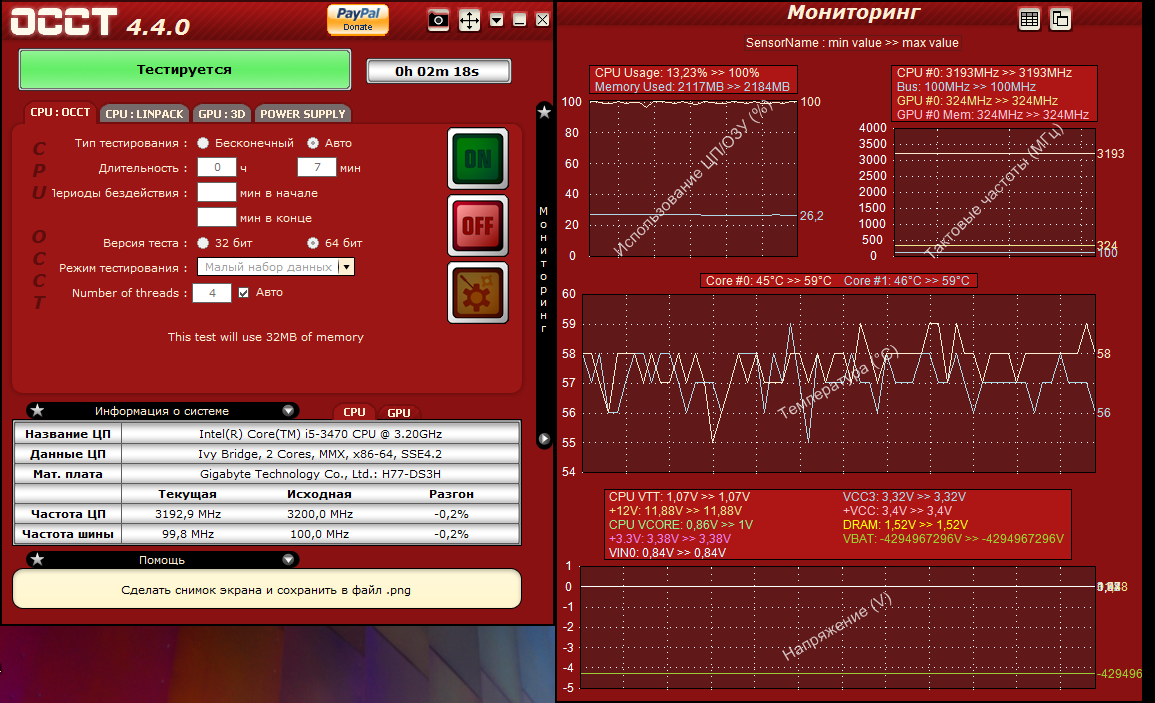This screenshot has width=1155, height=703.
Task: Click the DRAM: 1,52V voltage entry
Action: [x=905, y=525]
